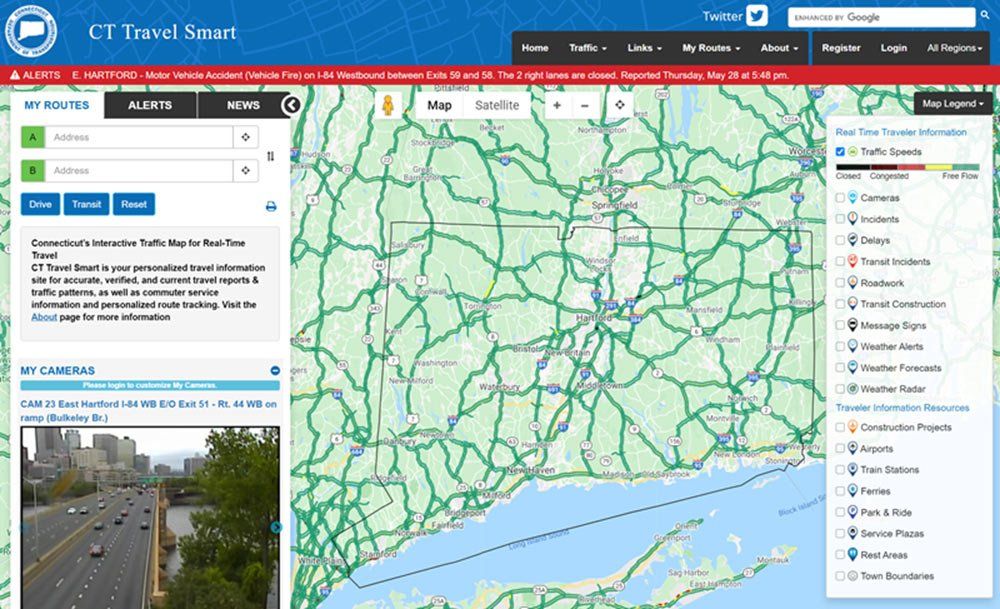Screen dimensions: 1000x609
Task: Click the Cameras legend pin icon
Action: point(853,198)
